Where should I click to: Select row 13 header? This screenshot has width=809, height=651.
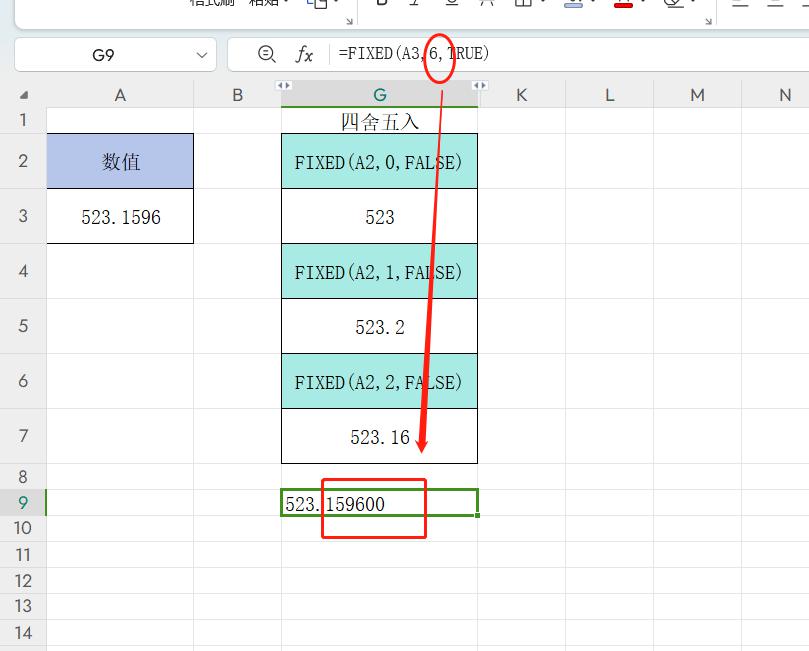pos(23,606)
